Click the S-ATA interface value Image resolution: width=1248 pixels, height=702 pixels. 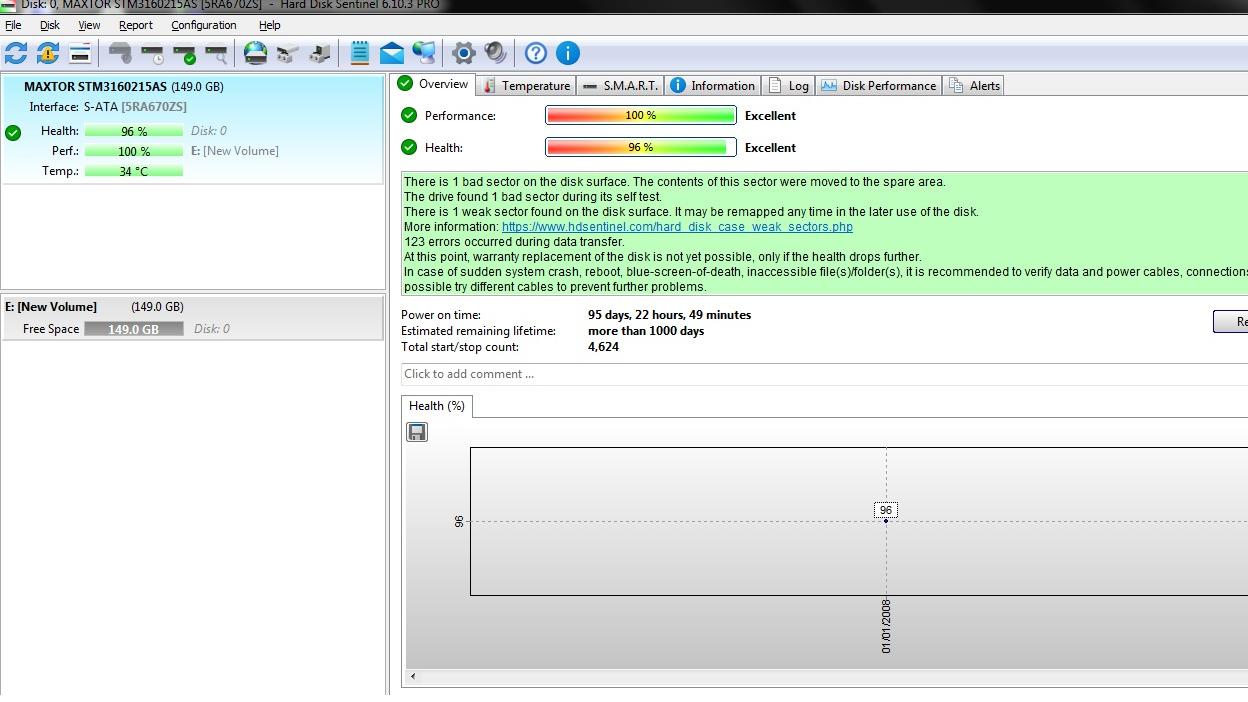coord(100,107)
